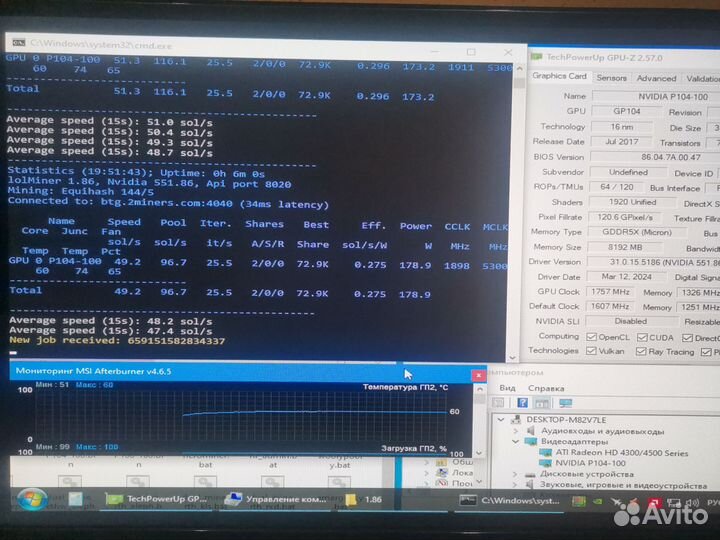Click the Memory Size value 8192 MB
Image resolution: width=720 pixels, height=540 pixels.
point(625,247)
